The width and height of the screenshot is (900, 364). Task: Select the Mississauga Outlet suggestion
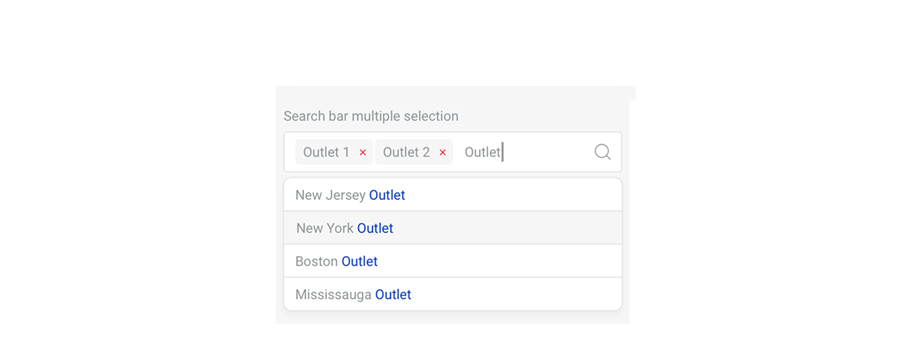pyautogui.click(x=453, y=295)
